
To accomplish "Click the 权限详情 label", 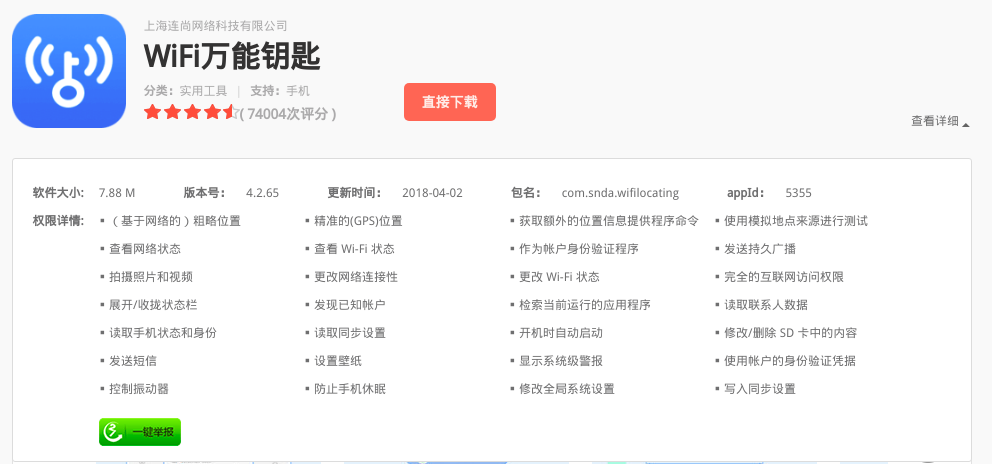I will pyautogui.click(x=58, y=221).
